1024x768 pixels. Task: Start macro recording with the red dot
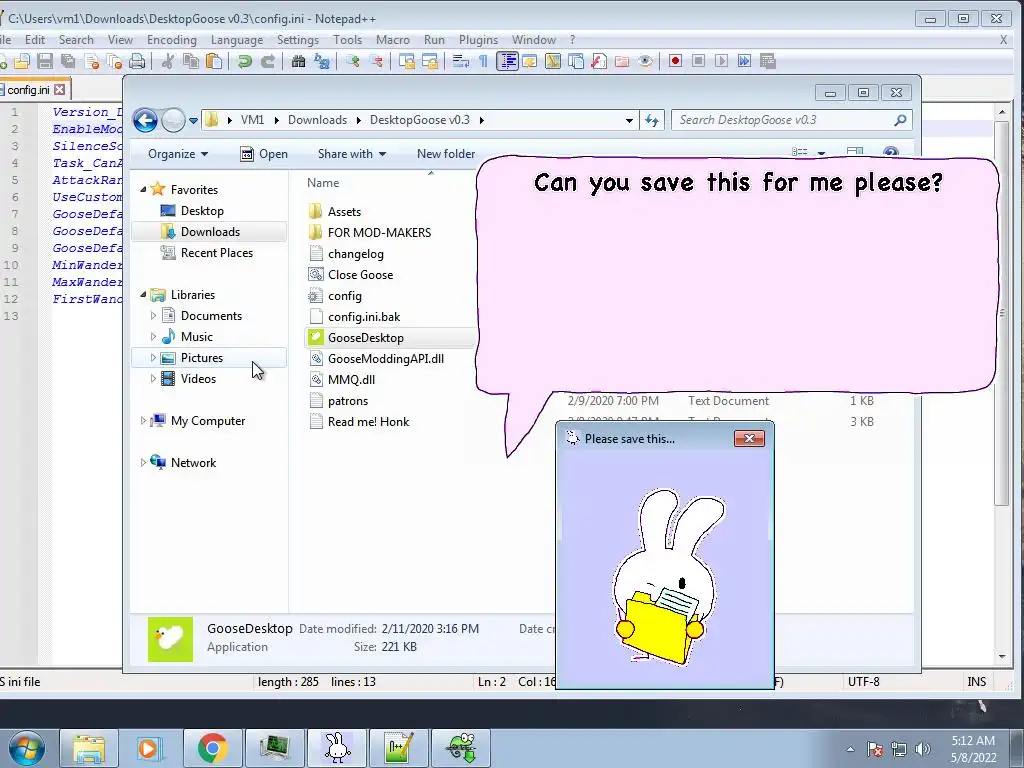click(675, 61)
